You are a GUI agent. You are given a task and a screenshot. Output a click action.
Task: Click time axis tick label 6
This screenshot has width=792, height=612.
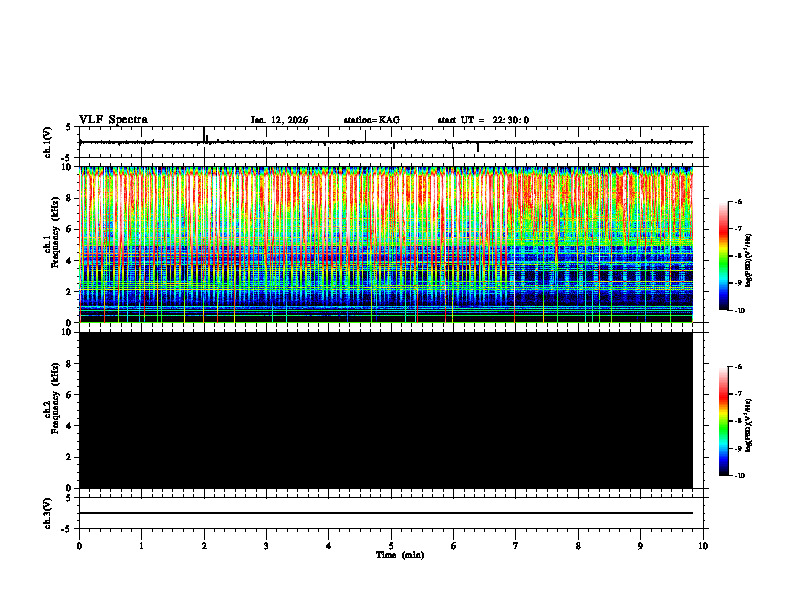(x=454, y=546)
